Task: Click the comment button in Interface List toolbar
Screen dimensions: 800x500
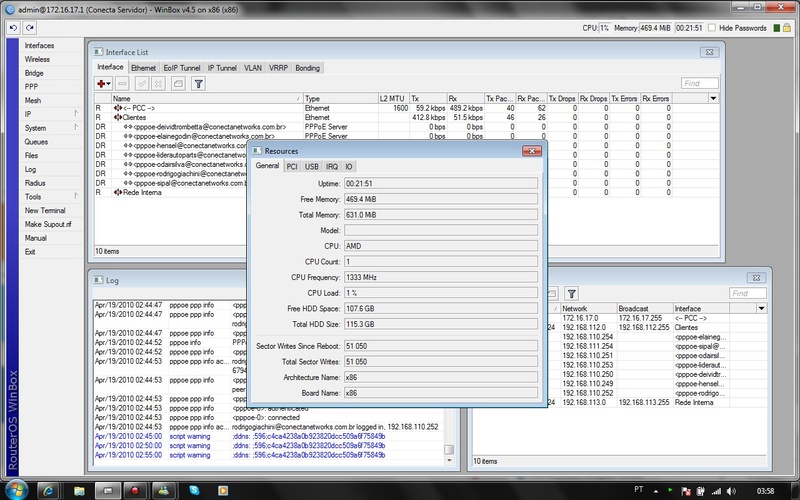Action: 178,84
